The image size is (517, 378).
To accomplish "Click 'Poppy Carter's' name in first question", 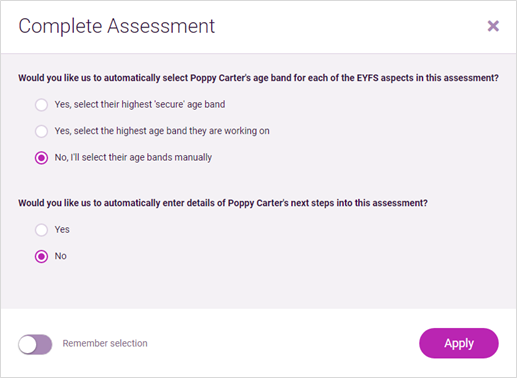I will click(220, 78).
